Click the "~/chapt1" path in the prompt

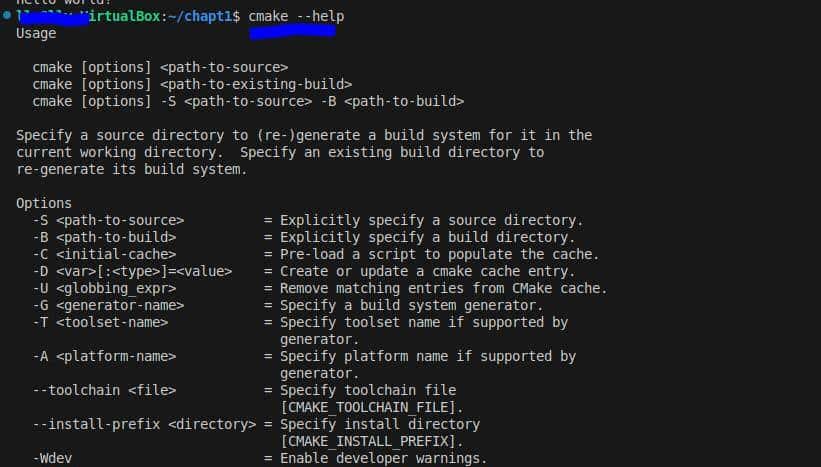coord(205,17)
